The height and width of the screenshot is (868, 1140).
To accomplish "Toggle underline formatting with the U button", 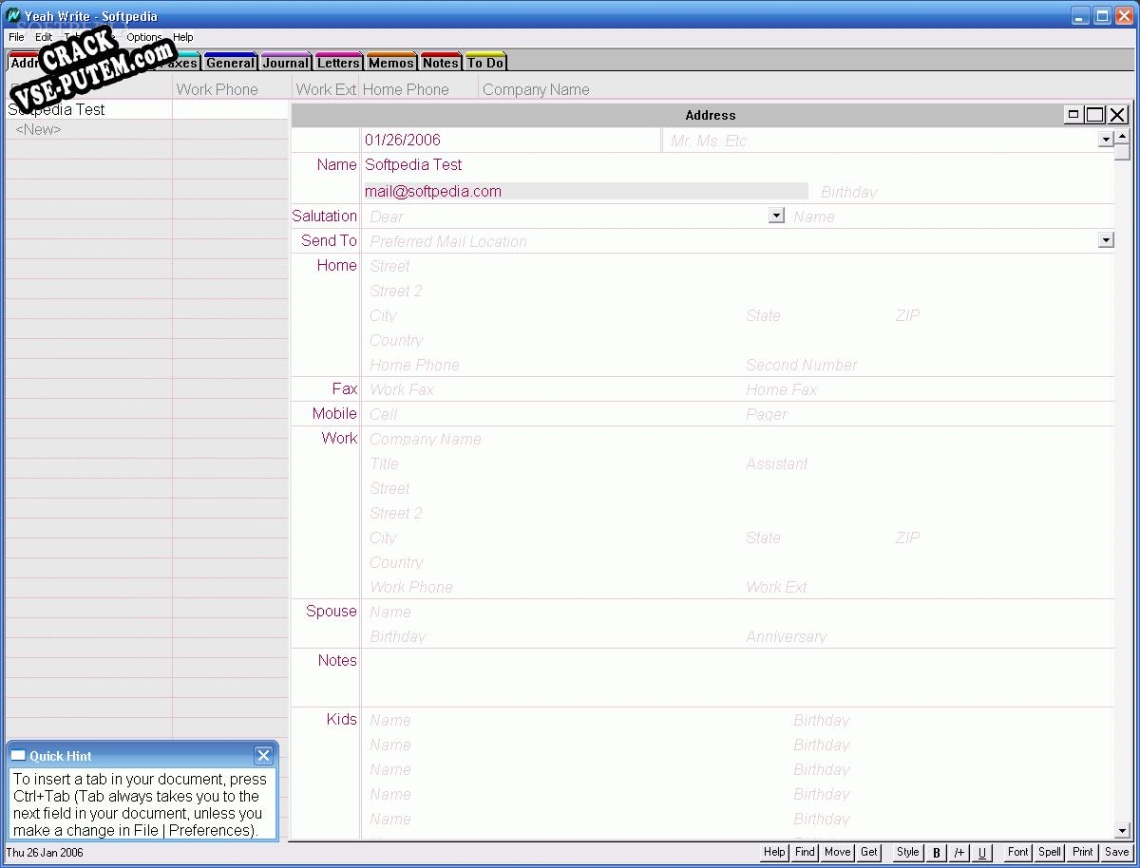I will (x=982, y=853).
